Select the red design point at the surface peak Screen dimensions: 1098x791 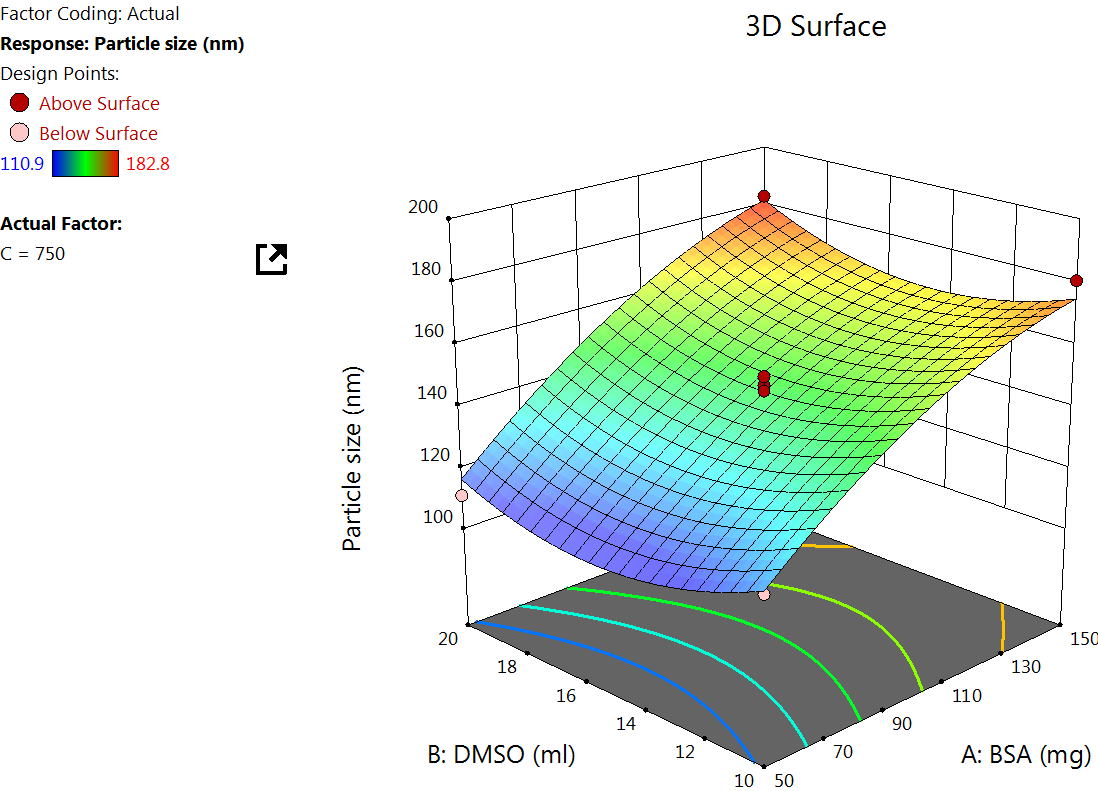764,197
